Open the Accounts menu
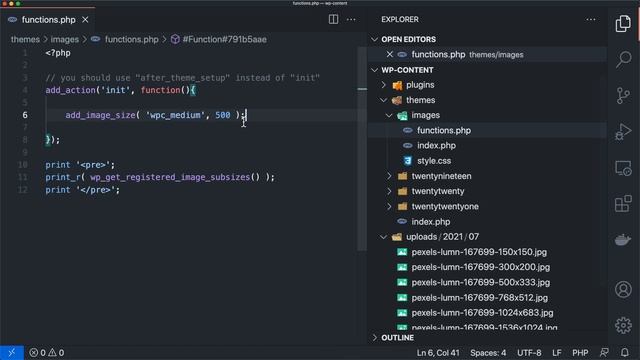 click(623, 289)
